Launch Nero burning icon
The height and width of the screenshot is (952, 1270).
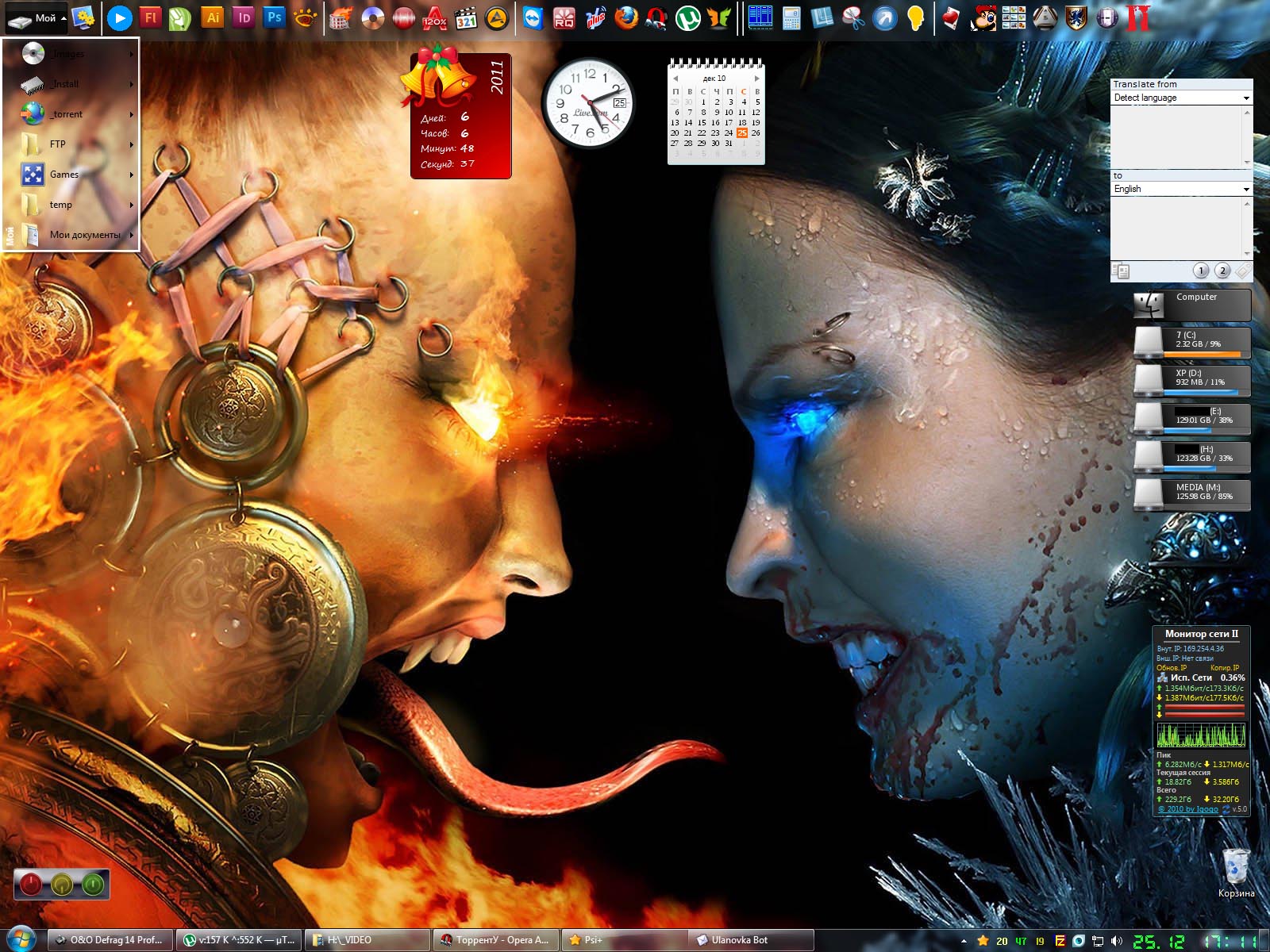click(341, 17)
